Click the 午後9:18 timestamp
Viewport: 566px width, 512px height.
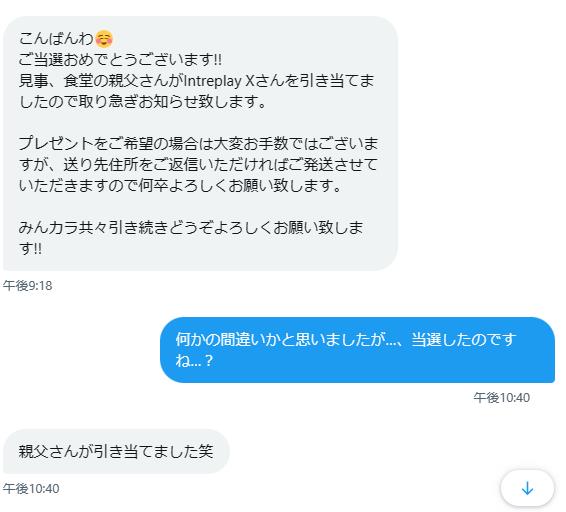27,286
